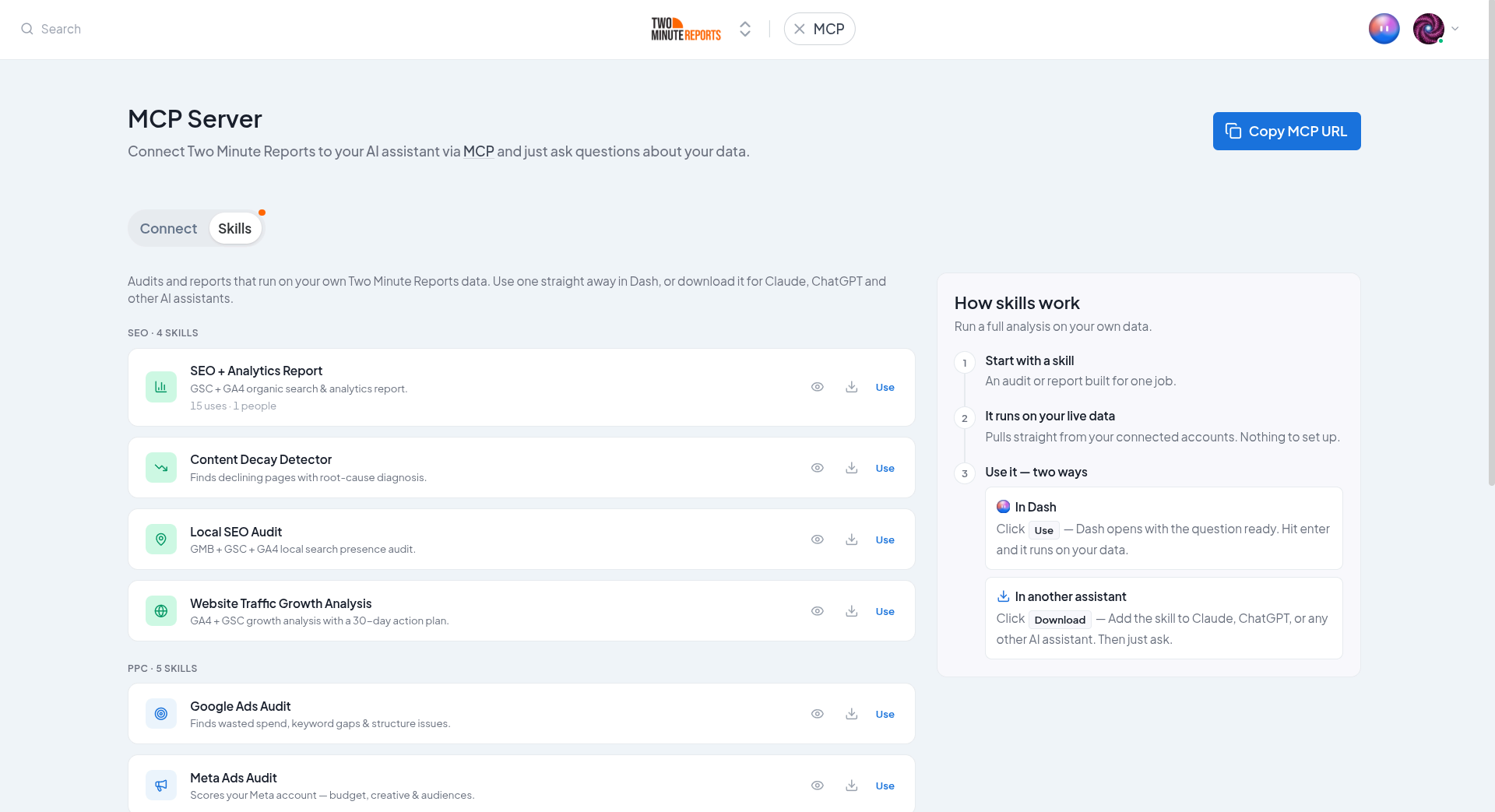Click the Website Traffic Growth globe icon
The height and width of the screenshot is (812, 1495).
(x=161, y=611)
